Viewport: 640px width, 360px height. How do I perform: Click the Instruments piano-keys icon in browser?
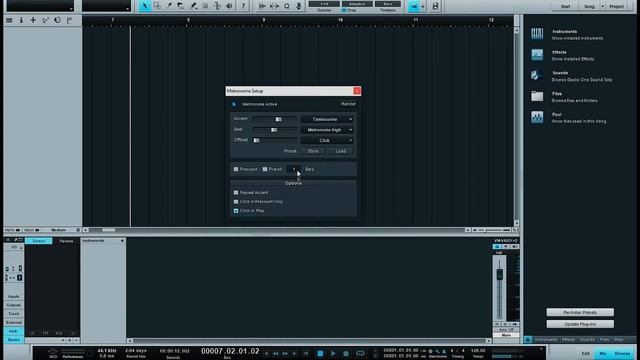537,34
